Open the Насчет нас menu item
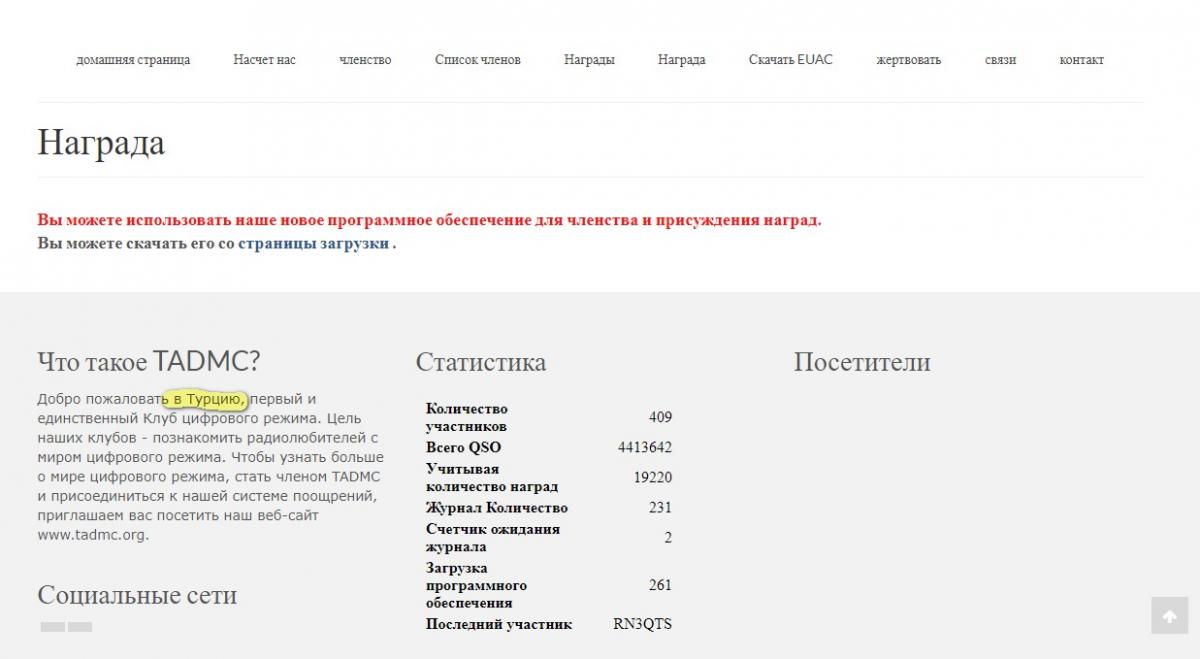Image resolution: width=1200 pixels, height=659 pixels. pos(264,60)
